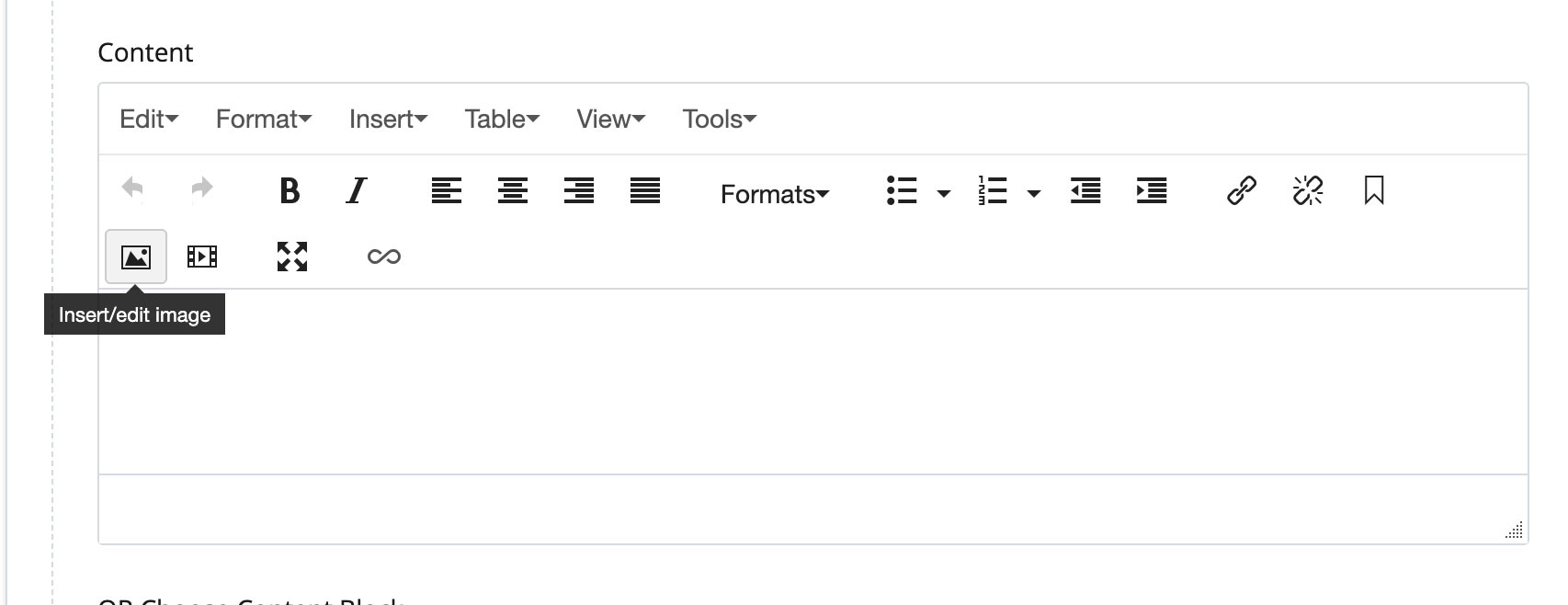The image size is (1568, 605).
Task: Apply italic formatting
Action: [358, 191]
